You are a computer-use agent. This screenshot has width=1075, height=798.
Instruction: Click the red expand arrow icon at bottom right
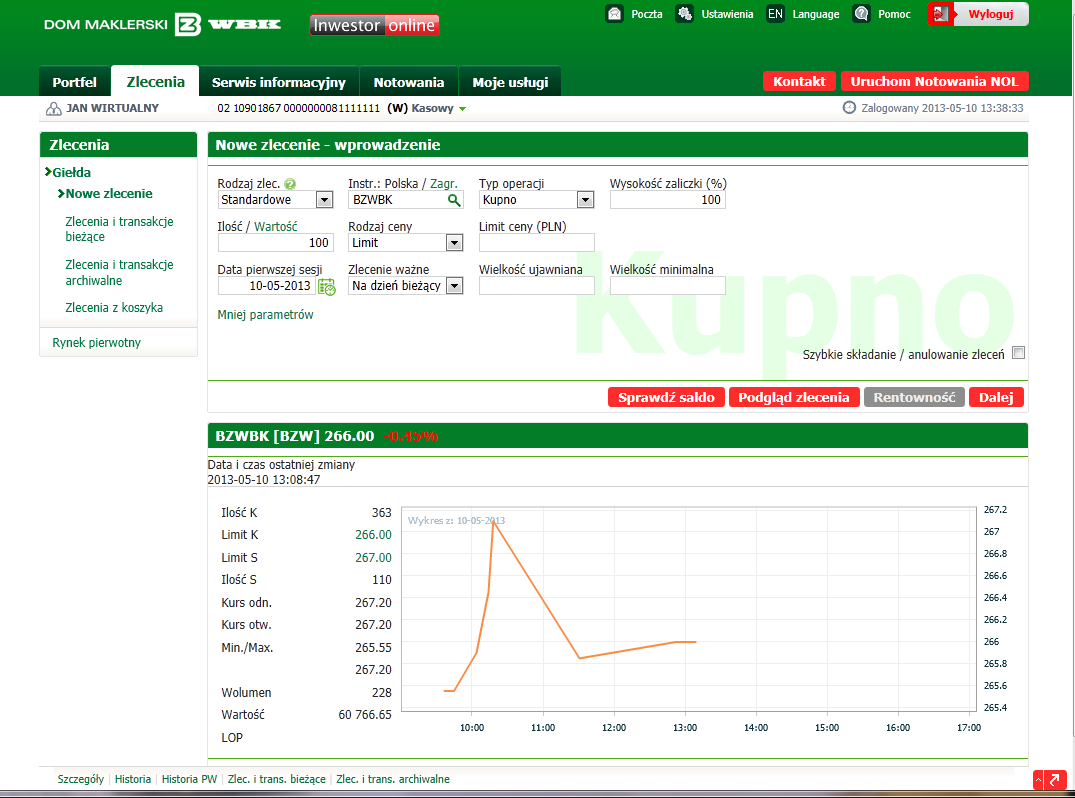(x=1055, y=780)
